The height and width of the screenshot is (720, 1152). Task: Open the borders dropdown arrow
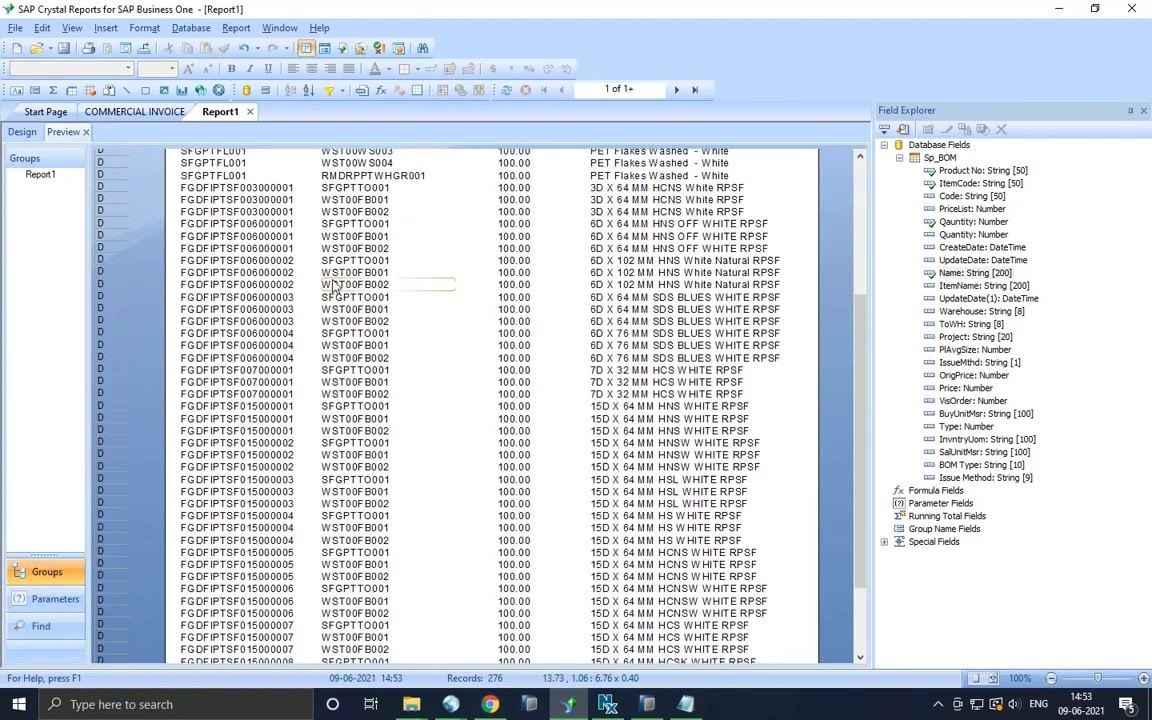click(x=417, y=69)
